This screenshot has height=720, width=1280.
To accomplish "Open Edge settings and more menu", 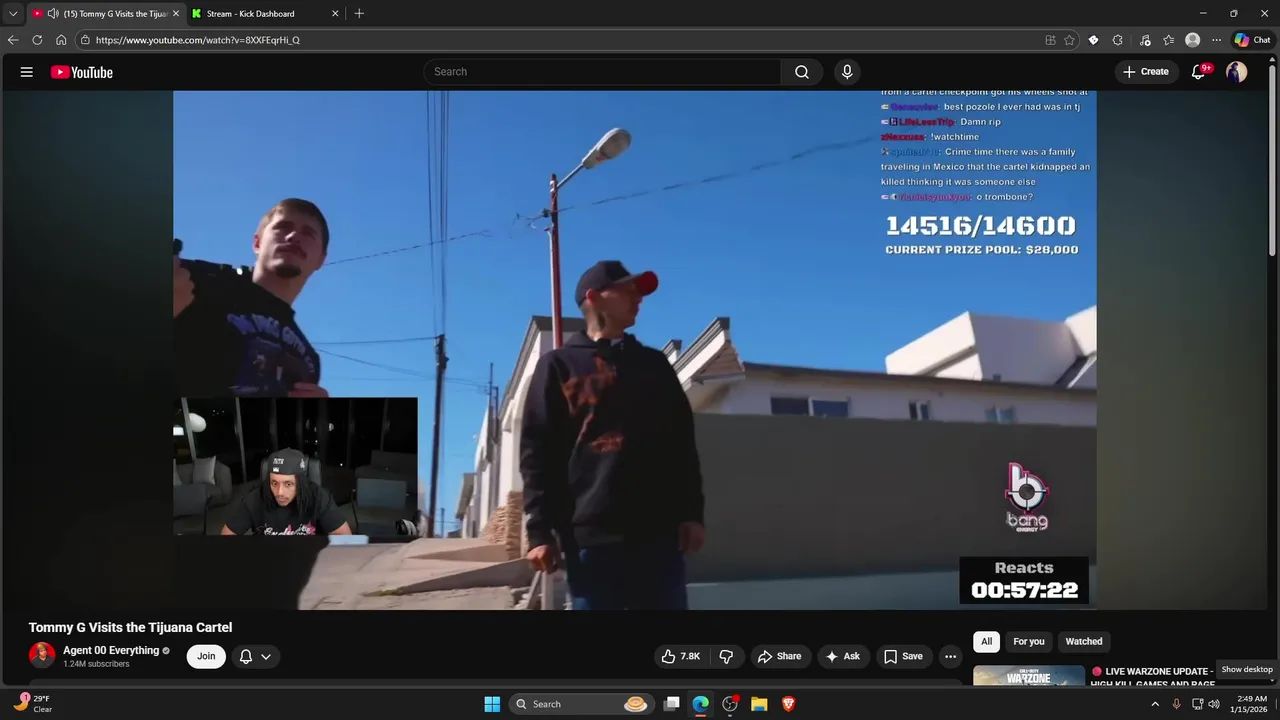I will tap(1216, 40).
